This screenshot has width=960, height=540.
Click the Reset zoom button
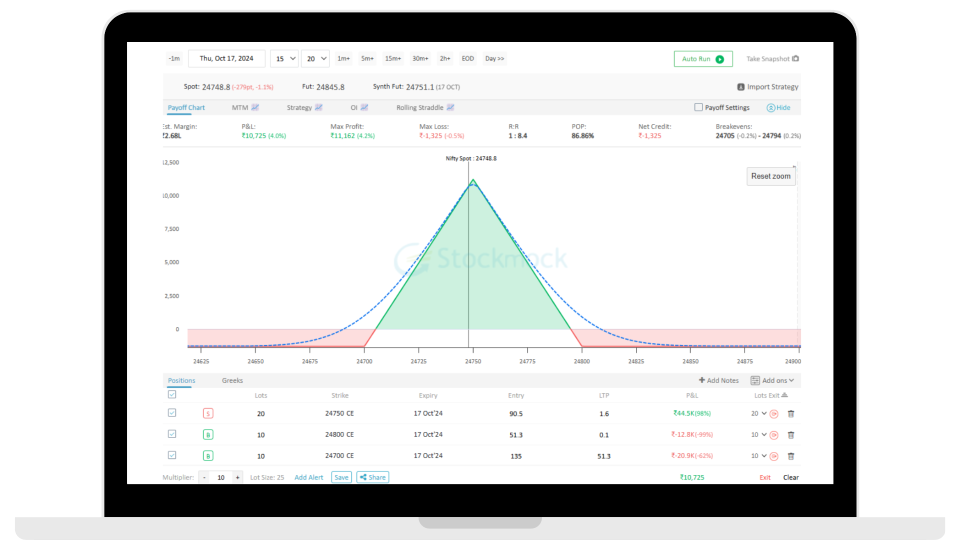click(771, 176)
